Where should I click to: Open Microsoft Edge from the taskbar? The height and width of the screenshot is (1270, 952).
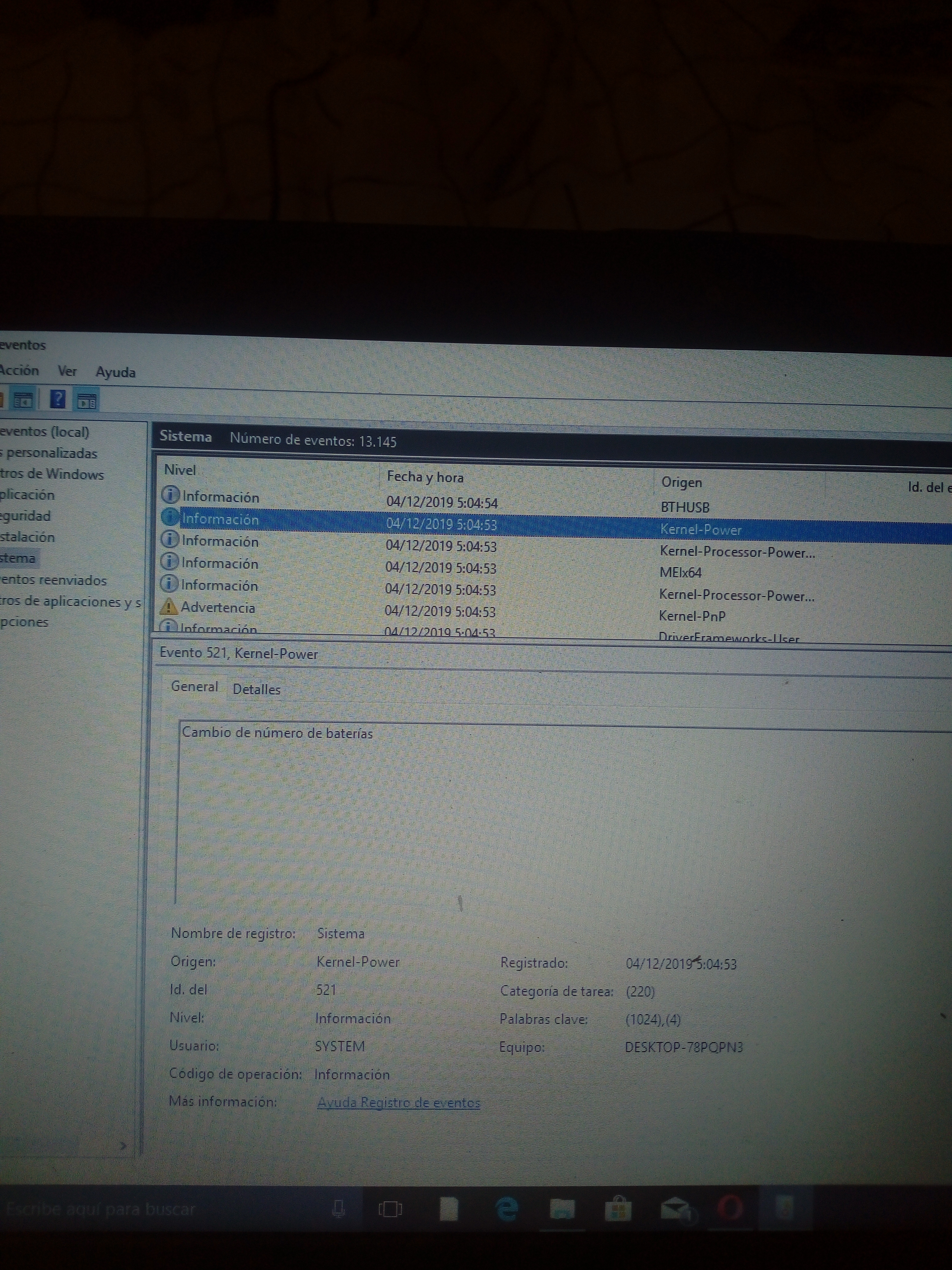coord(506,1209)
